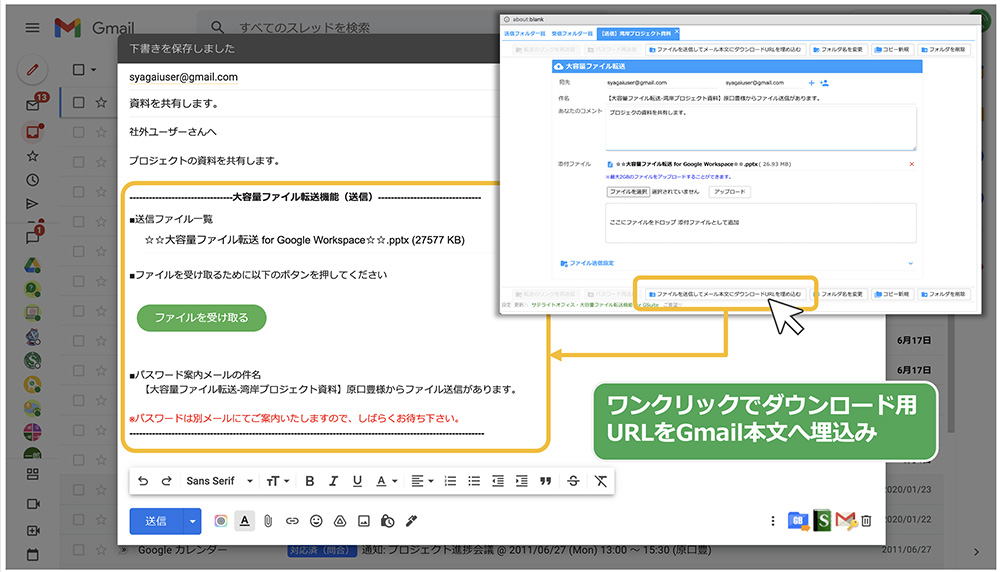1000x572 pixels.
Task: Open more options three-dot menu in compose
Action: pyautogui.click(x=773, y=521)
